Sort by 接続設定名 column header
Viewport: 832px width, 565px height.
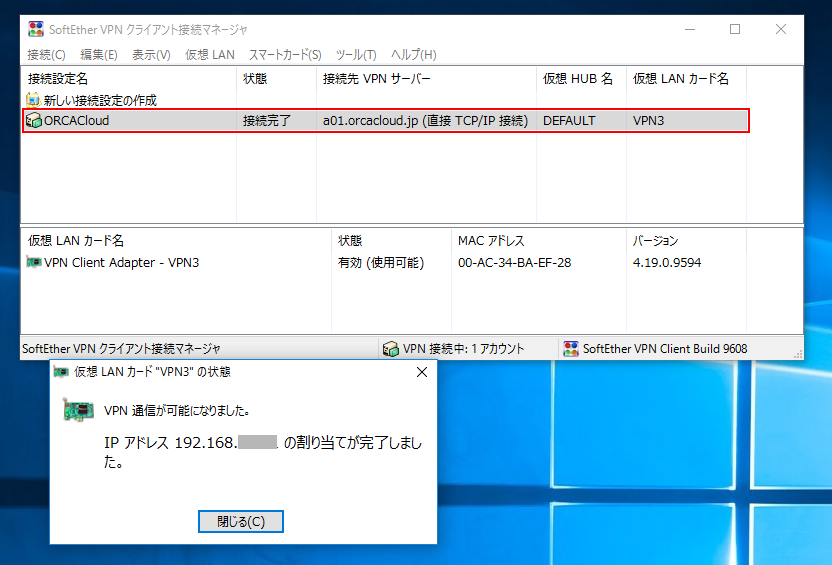click(x=129, y=79)
